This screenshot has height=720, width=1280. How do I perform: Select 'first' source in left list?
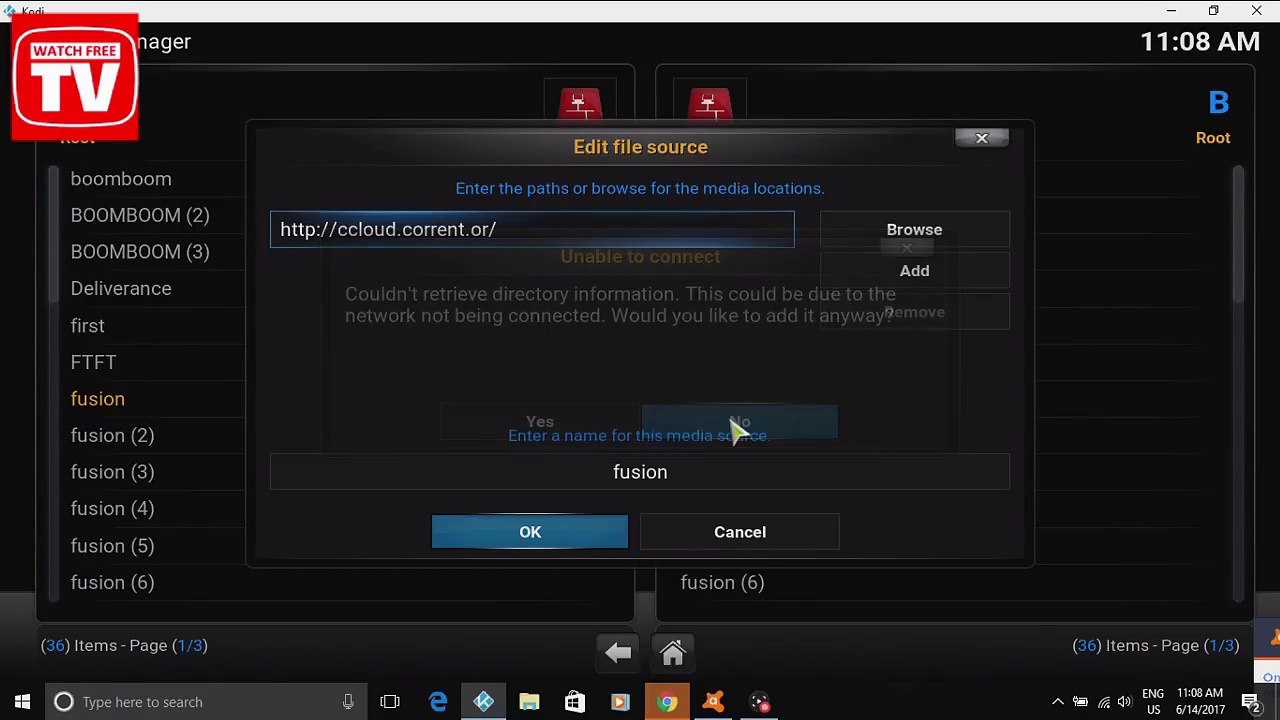tap(88, 325)
